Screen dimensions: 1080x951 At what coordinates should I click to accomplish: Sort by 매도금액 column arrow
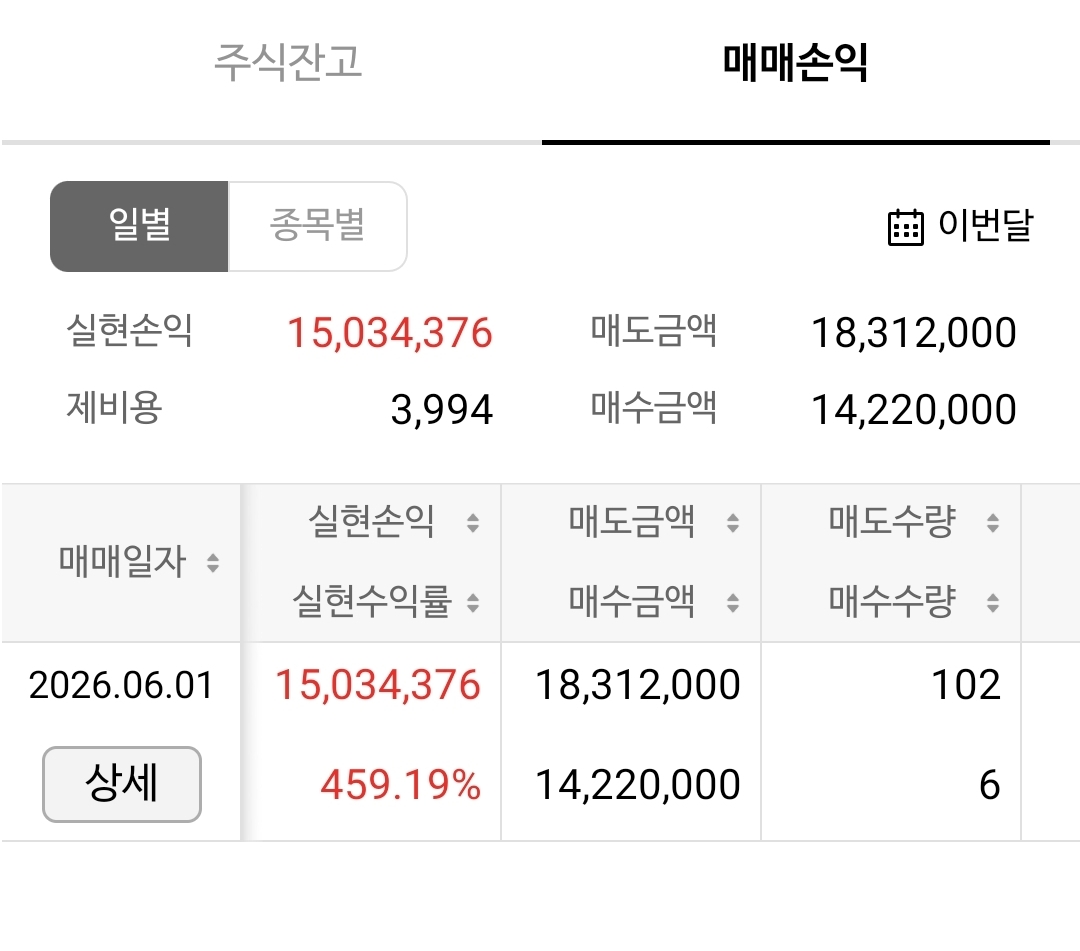pyautogui.click(x=733, y=523)
